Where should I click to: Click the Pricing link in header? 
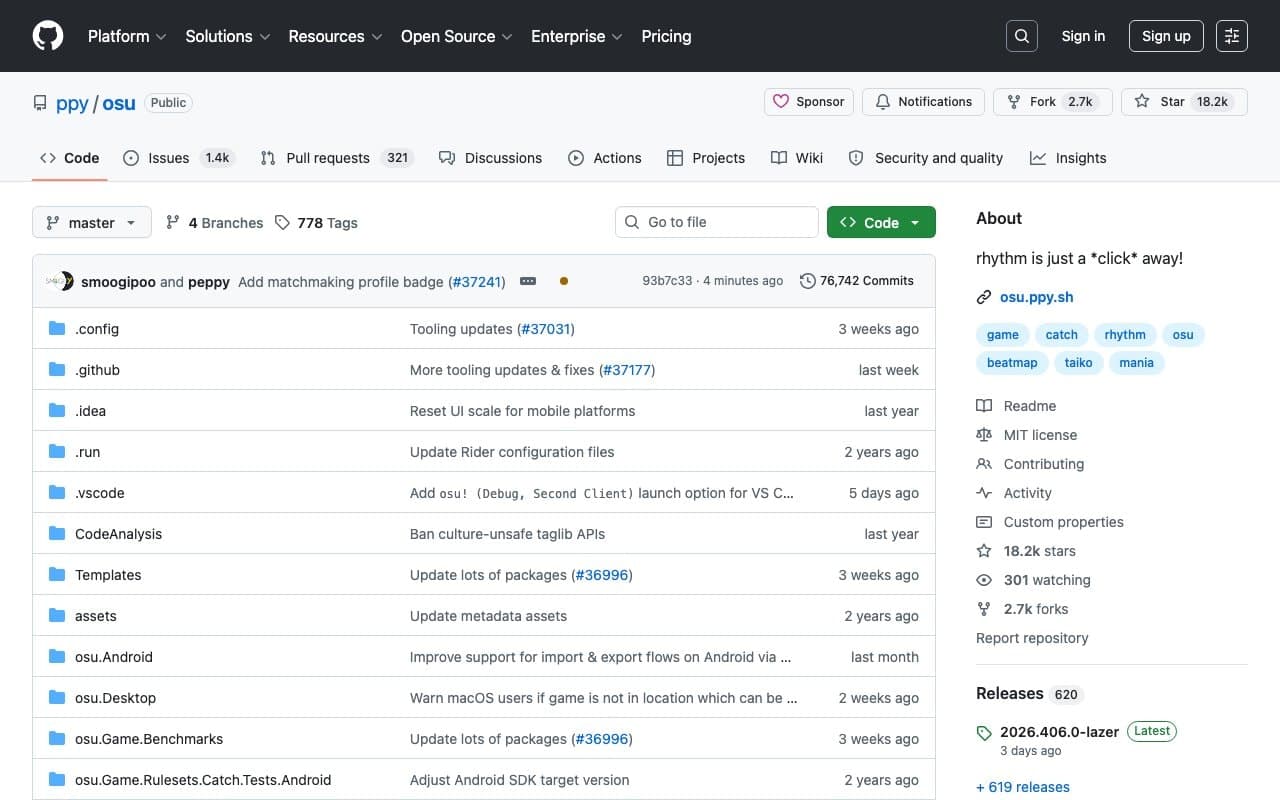pyautogui.click(x=666, y=36)
